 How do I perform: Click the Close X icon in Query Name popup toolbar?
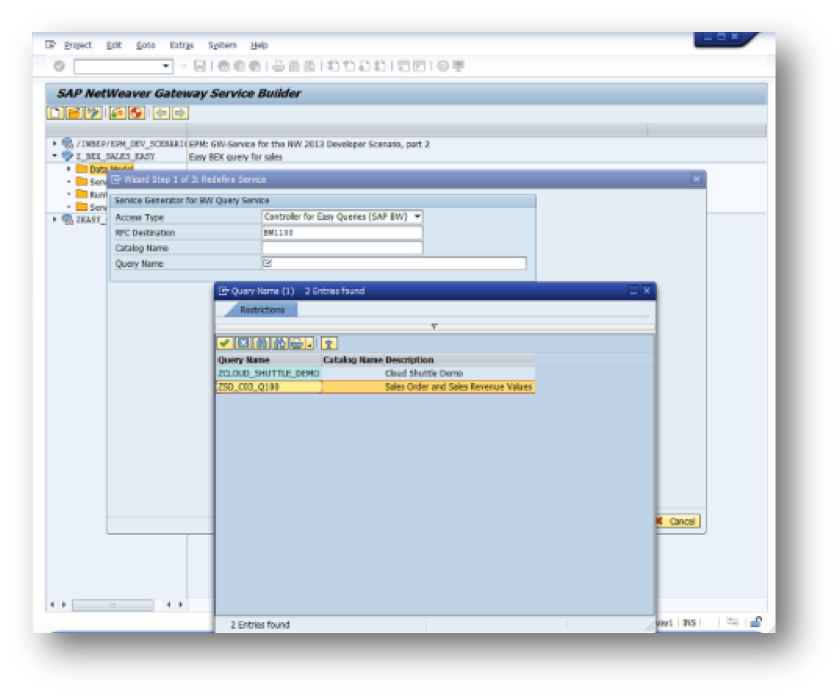tap(243, 343)
